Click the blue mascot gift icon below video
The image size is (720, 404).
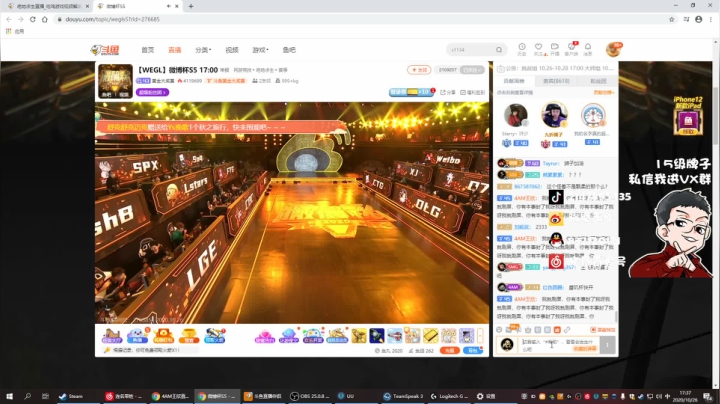pyautogui.click(x=137, y=336)
